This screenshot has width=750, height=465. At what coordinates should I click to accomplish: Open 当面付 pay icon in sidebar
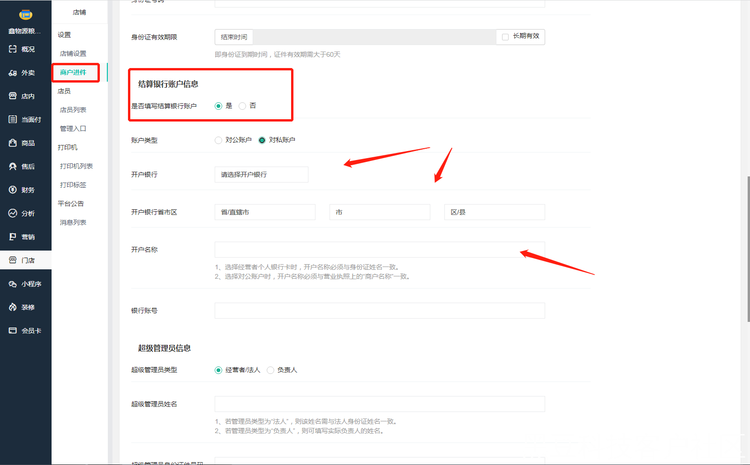click(x=13, y=120)
